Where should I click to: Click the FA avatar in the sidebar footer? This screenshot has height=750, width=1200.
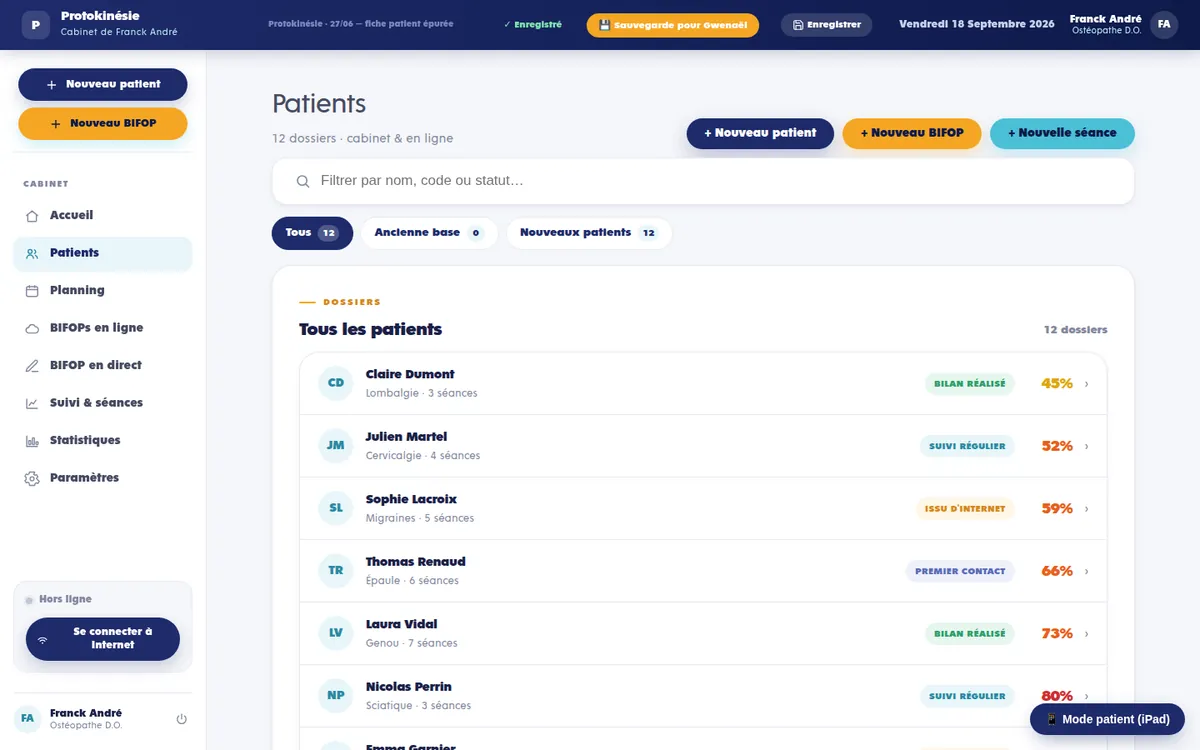pos(27,718)
